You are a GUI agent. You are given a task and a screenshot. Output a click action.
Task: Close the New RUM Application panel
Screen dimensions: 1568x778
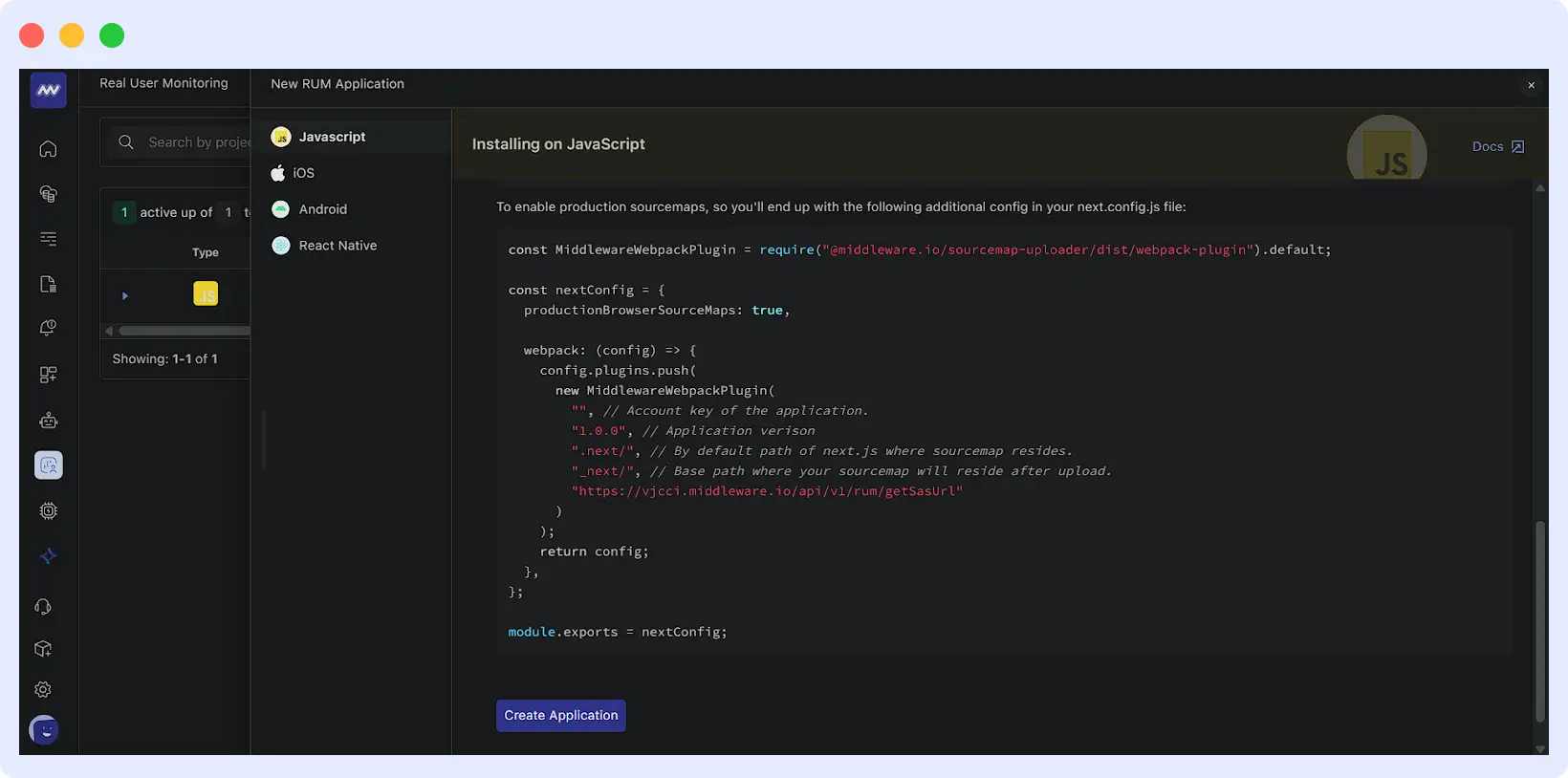[1531, 85]
